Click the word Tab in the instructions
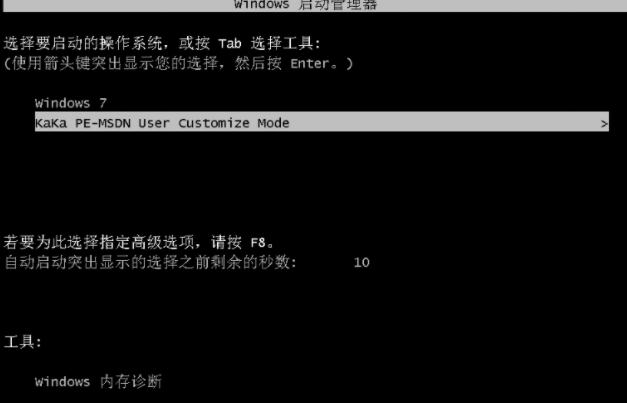 pyautogui.click(x=230, y=43)
